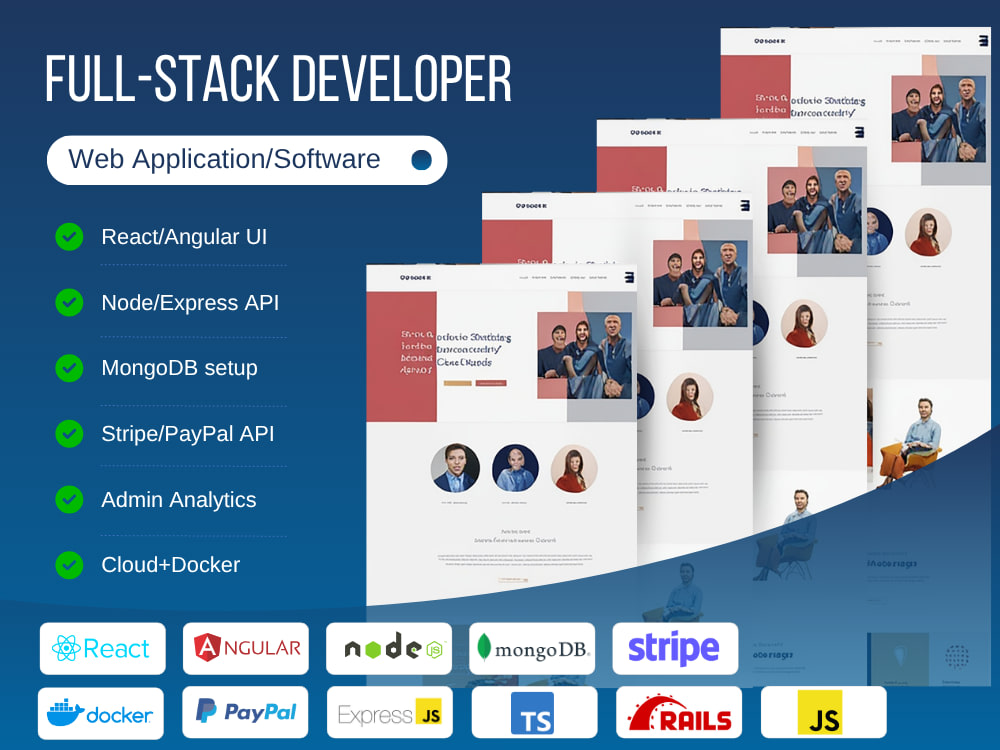
Task: Click the Angular logo badge
Action: 246,649
